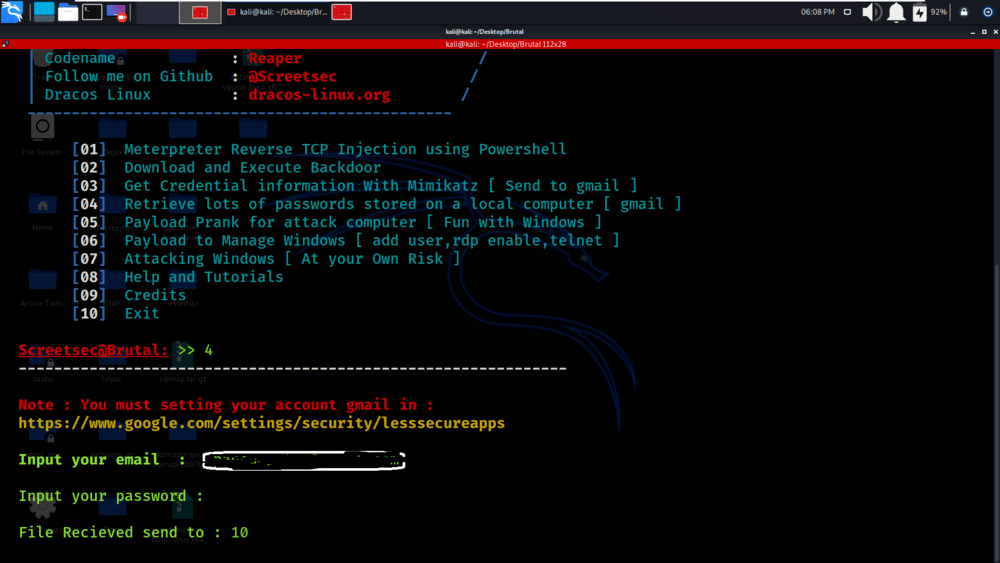
Task: Open the volume speaker control
Action: [871, 12]
